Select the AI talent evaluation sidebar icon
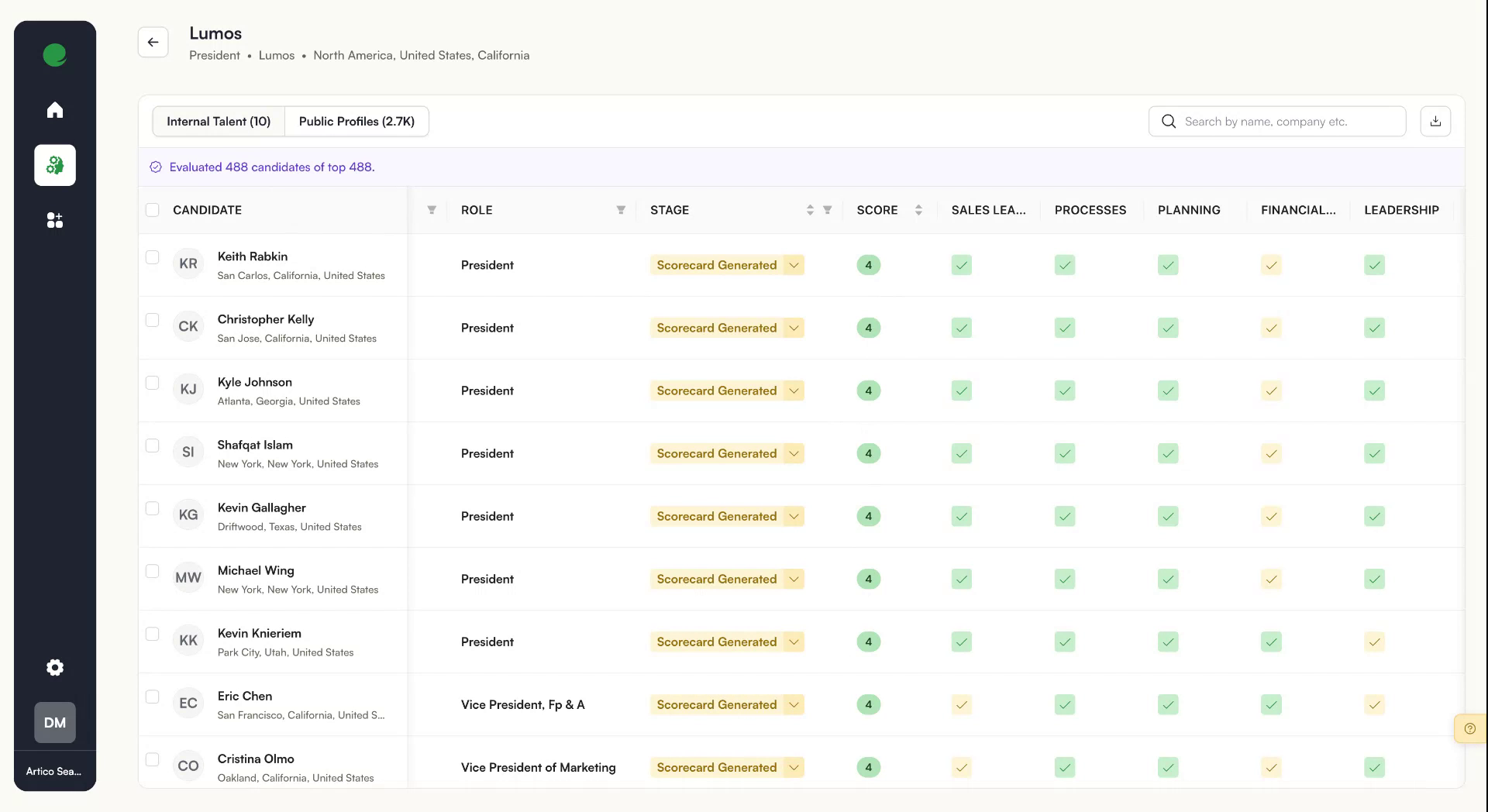 click(54, 165)
